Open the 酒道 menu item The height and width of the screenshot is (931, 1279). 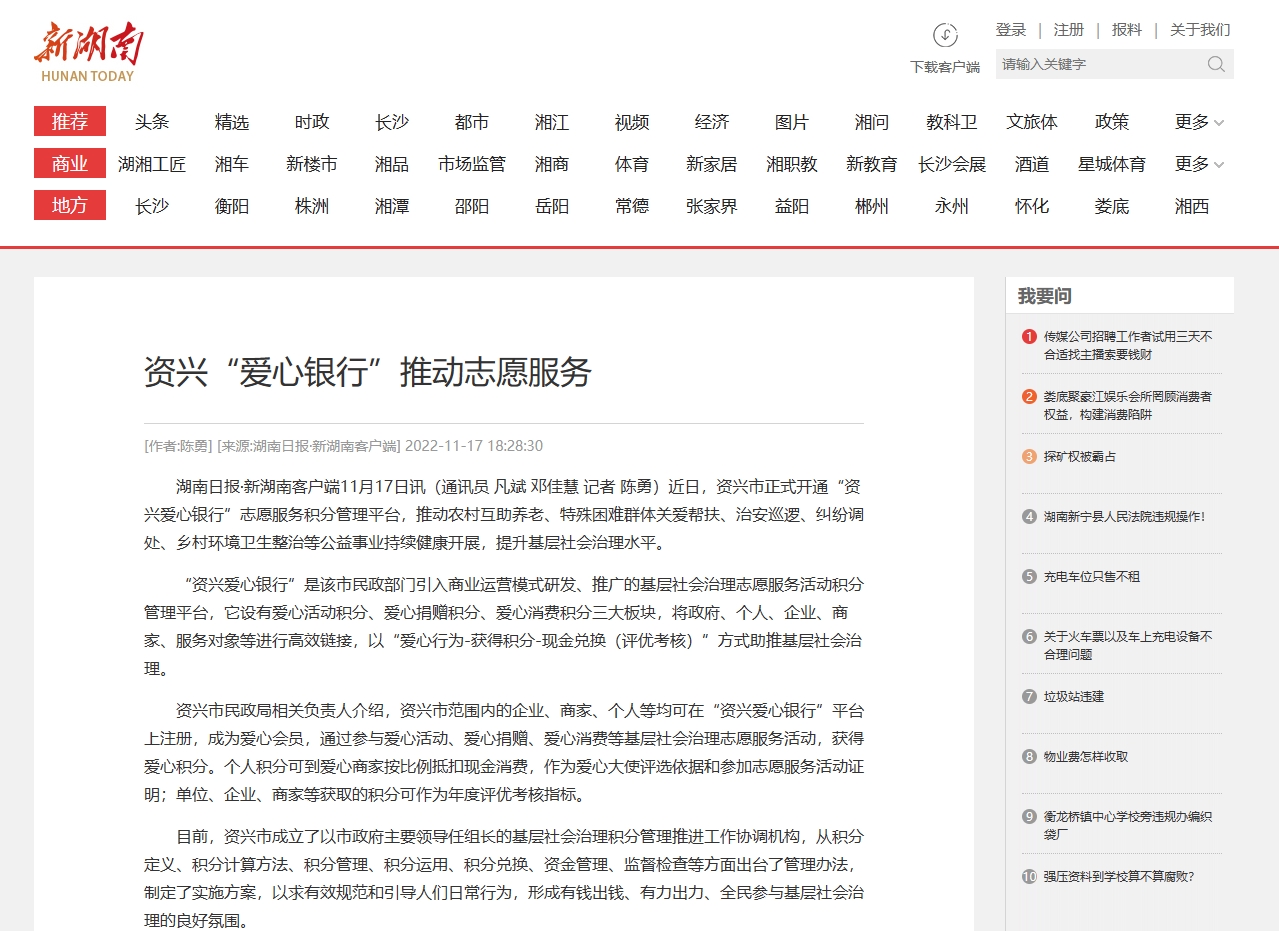(x=1032, y=164)
